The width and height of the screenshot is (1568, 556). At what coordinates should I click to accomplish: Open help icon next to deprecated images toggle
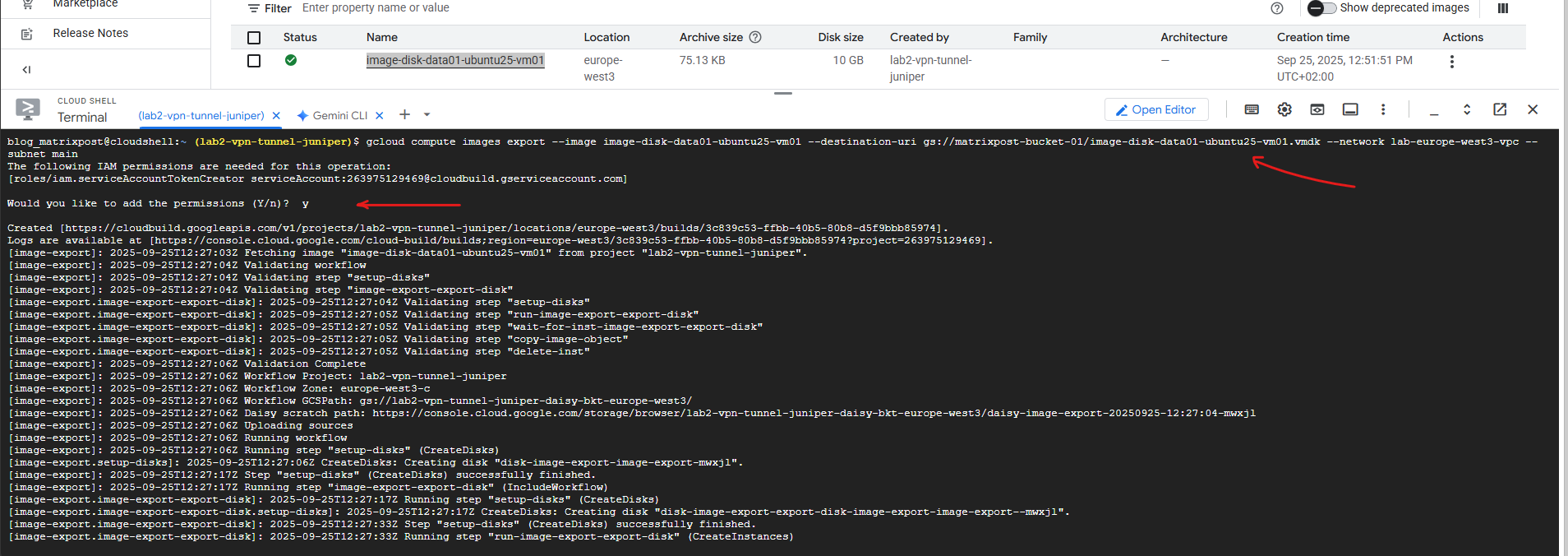1277,8
